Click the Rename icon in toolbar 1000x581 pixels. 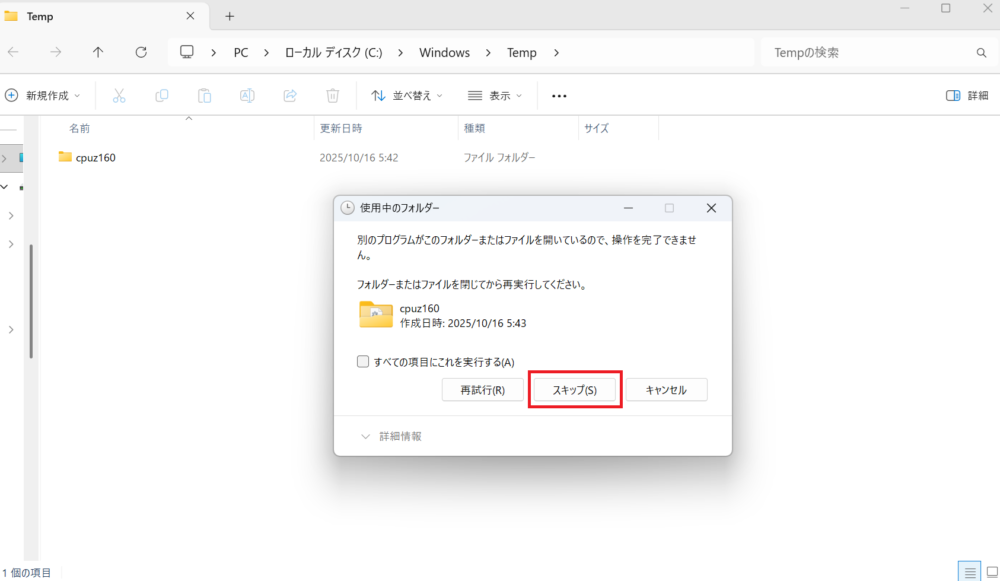(247, 96)
